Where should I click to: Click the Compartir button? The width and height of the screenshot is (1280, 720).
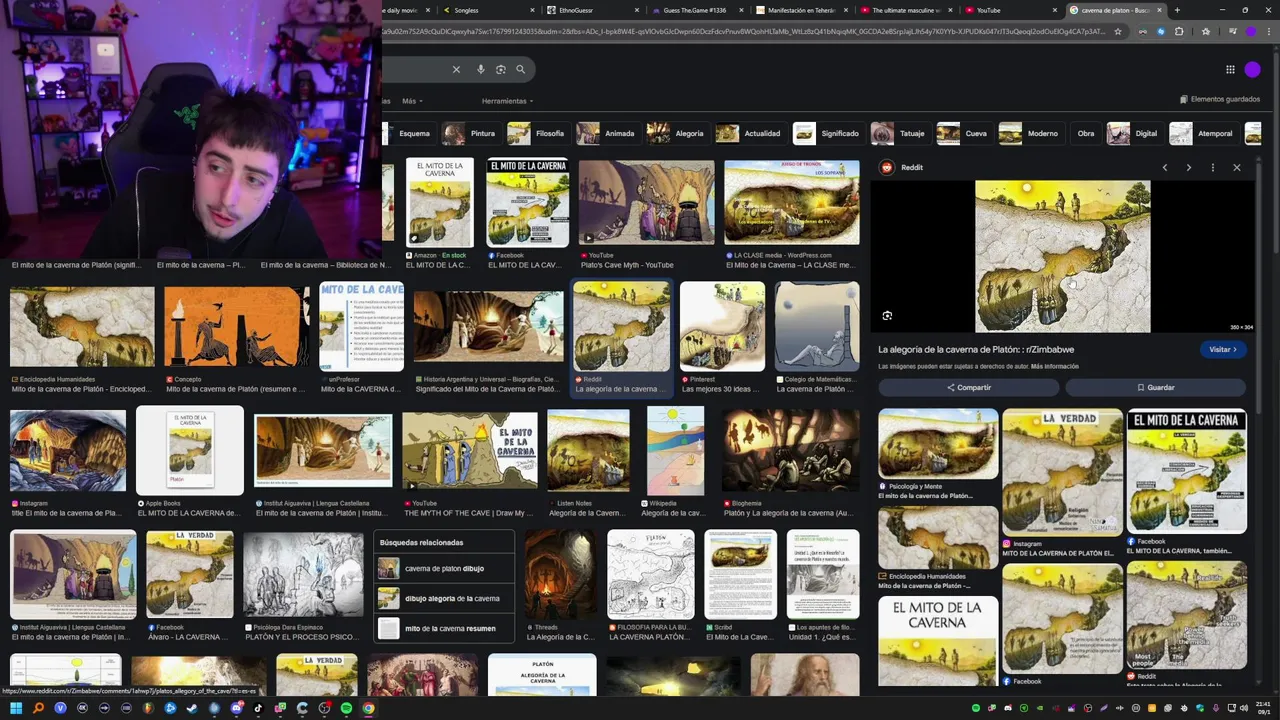click(968, 387)
